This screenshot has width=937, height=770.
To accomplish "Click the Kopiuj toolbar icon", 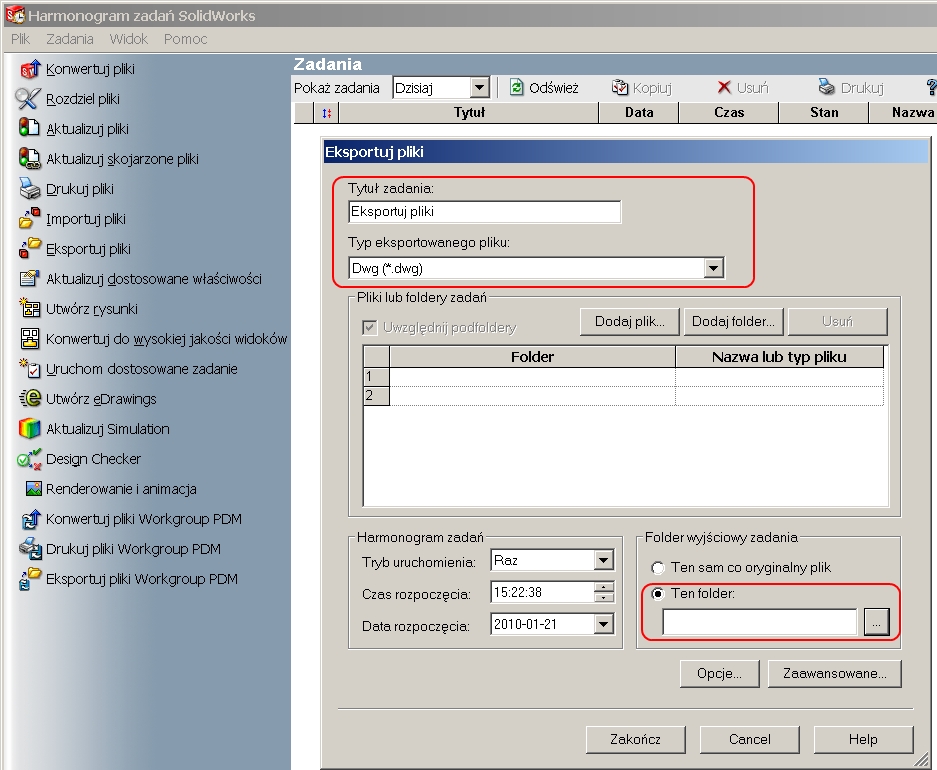I will coord(620,88).
